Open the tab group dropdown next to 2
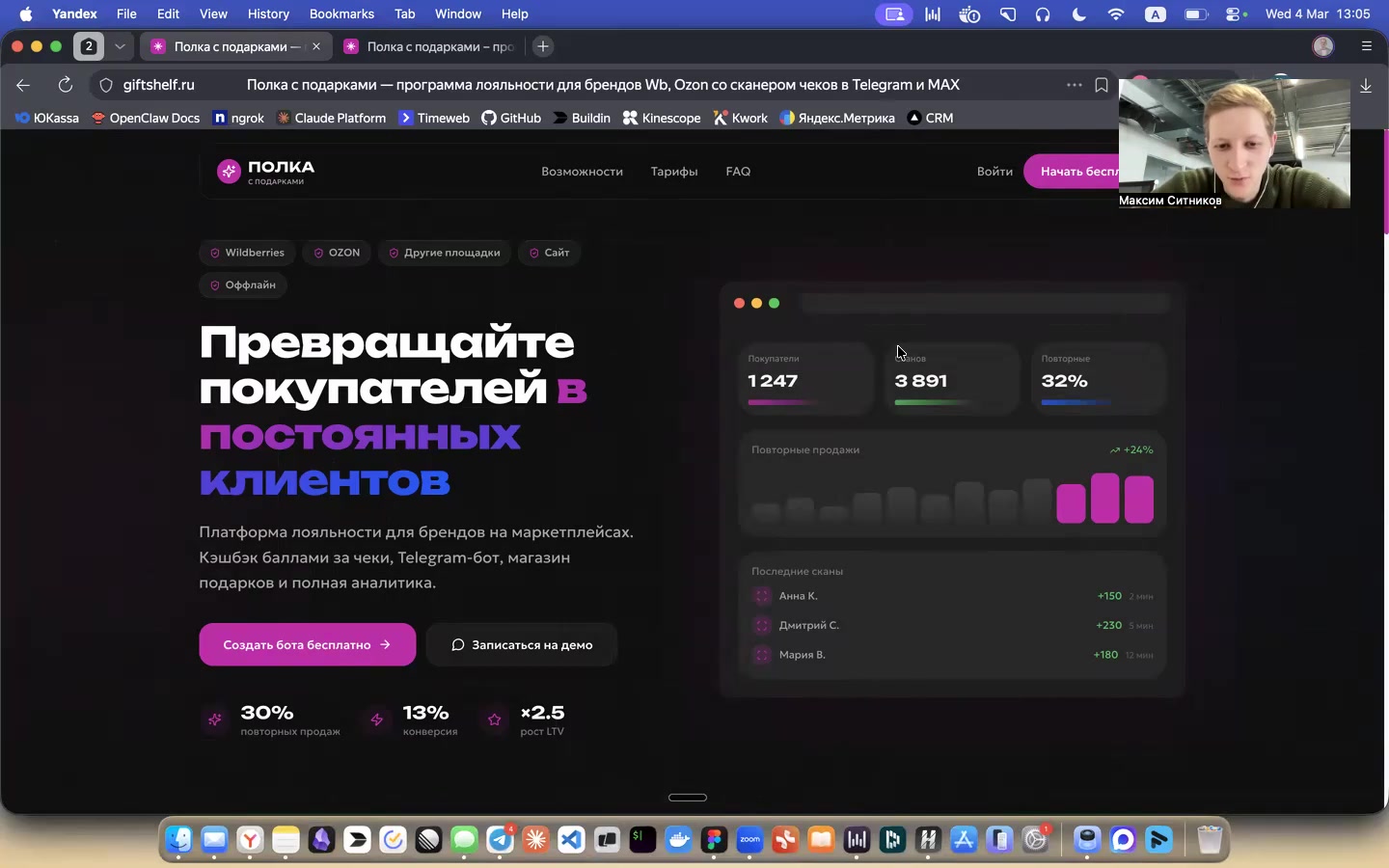The width and height of the screenshot is (1389, 868). click(120, 46)
